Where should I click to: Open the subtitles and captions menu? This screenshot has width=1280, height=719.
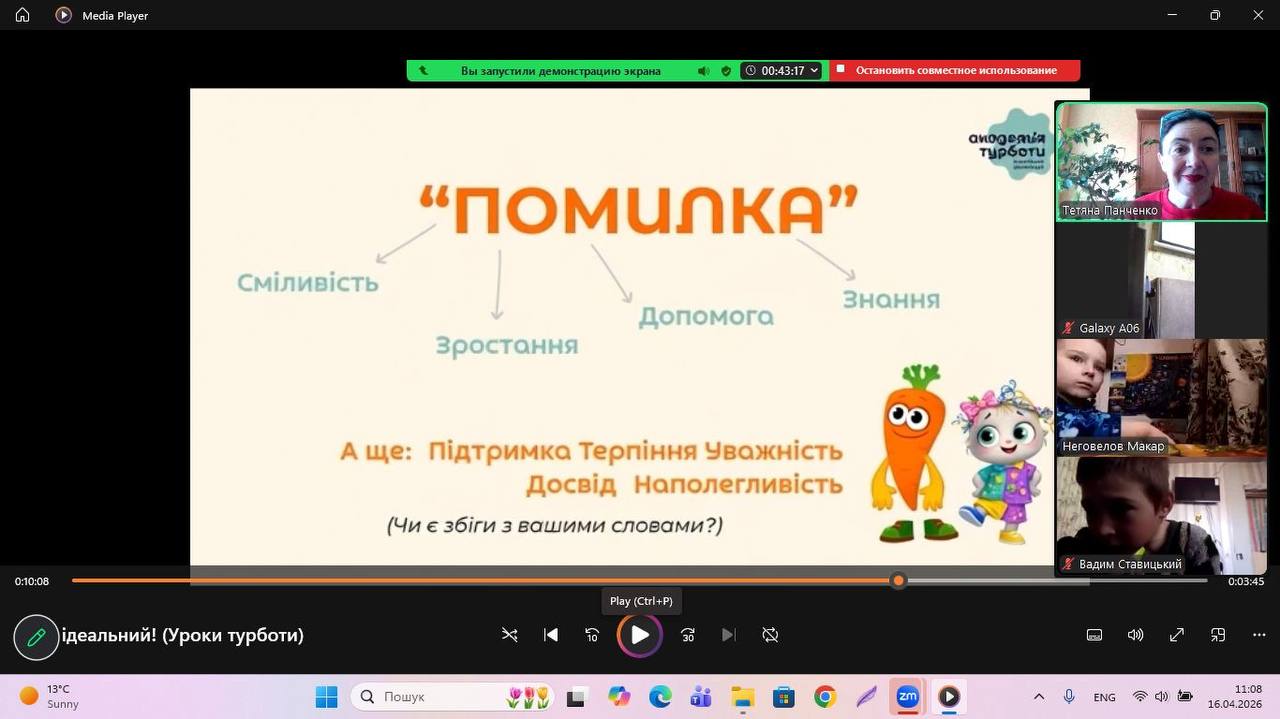[x=1094, y=635]
